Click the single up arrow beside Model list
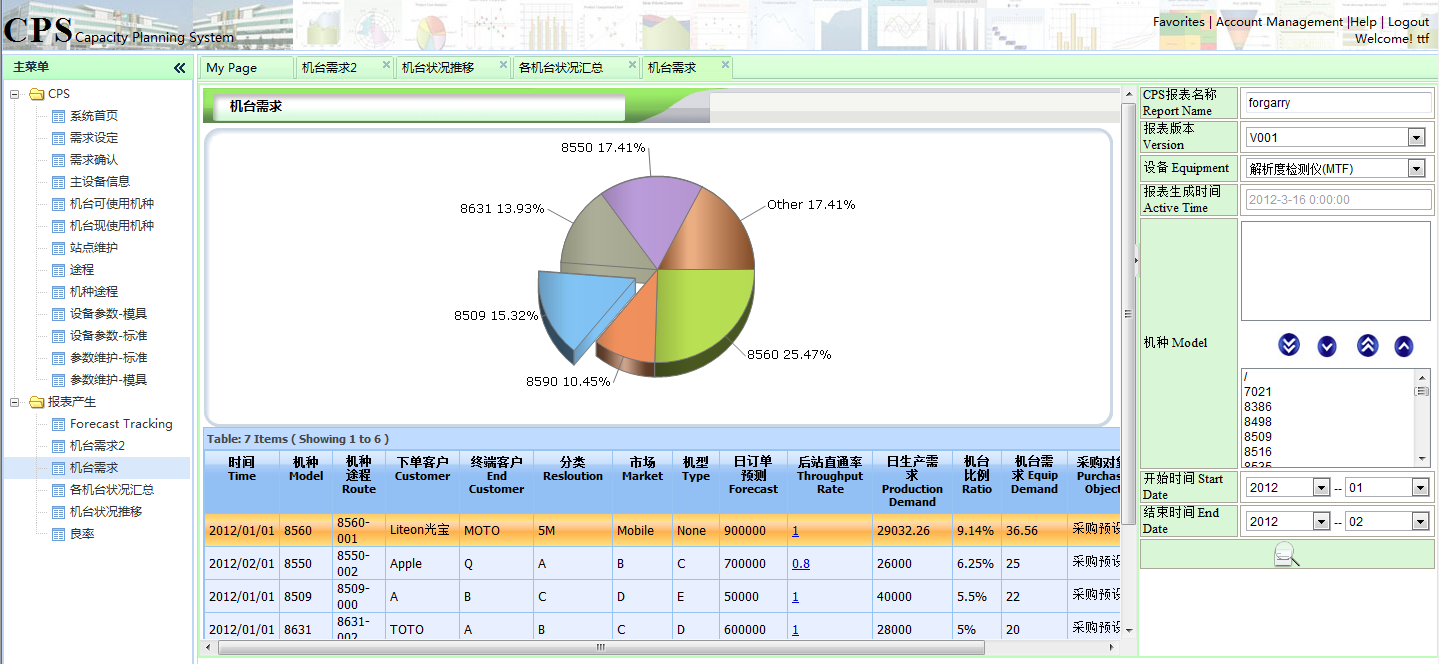 1404,345
